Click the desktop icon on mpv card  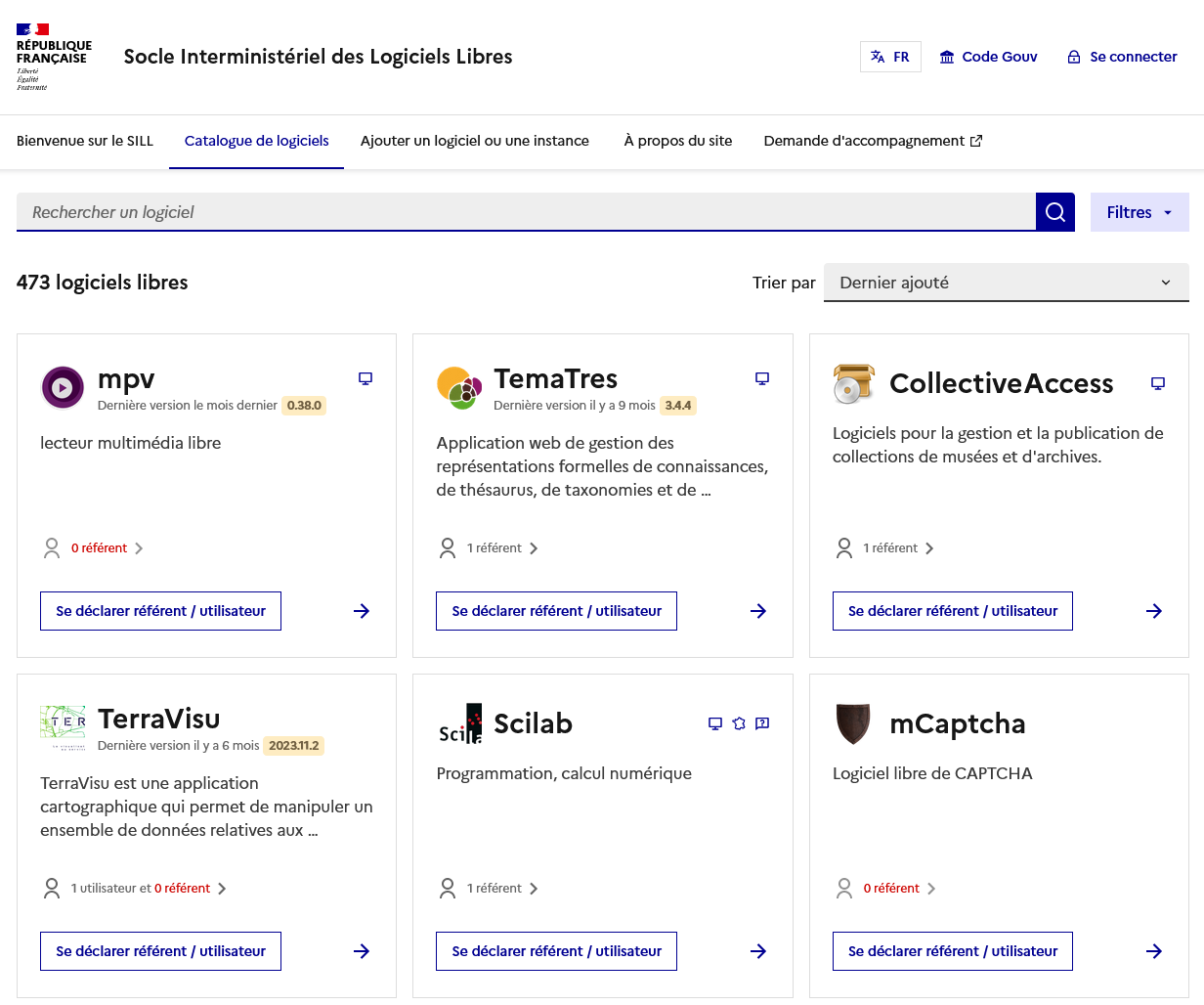pyautogui.click(x=365, y=378)
